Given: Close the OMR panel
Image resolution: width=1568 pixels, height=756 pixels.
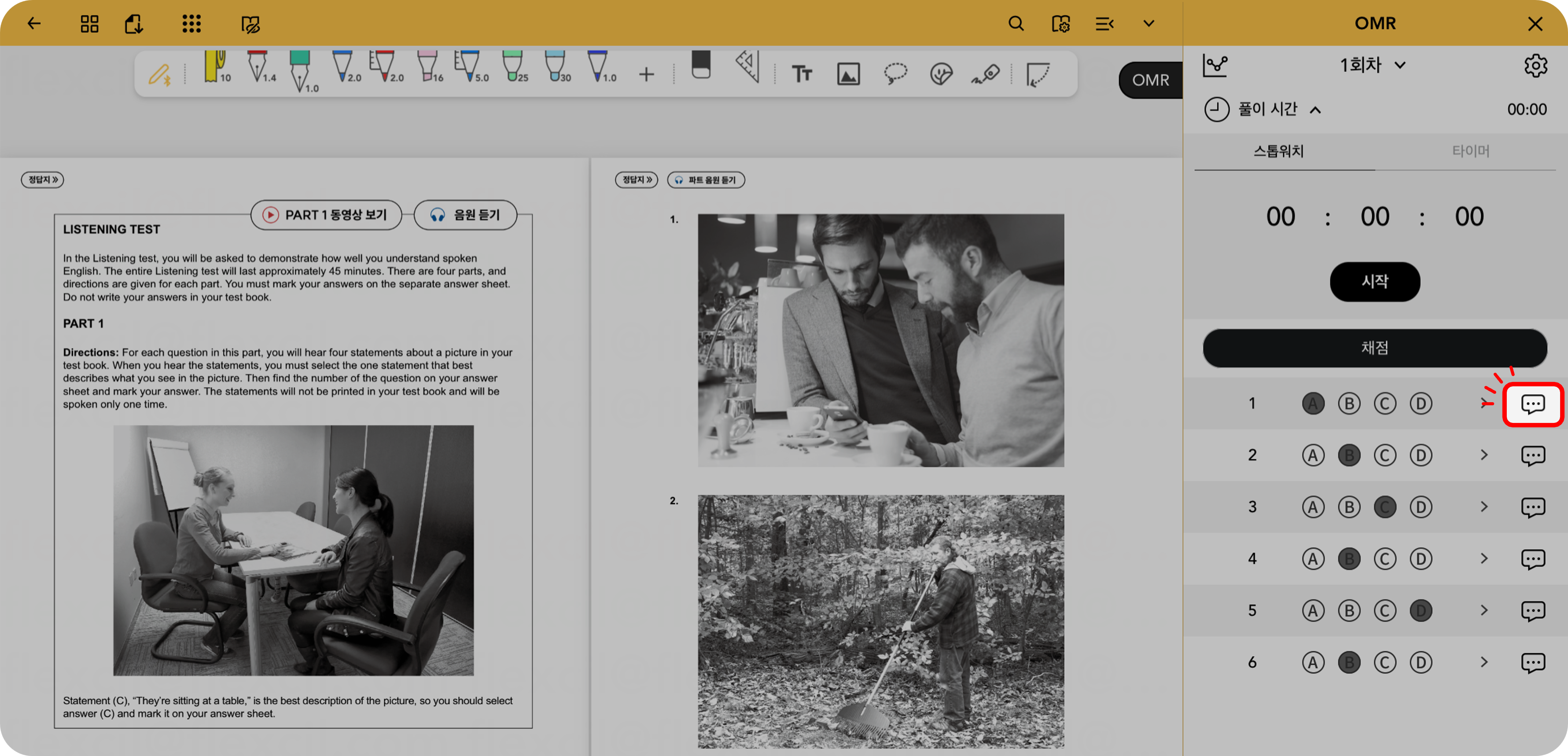Looking at the screenshot, I should point(1535,24).
